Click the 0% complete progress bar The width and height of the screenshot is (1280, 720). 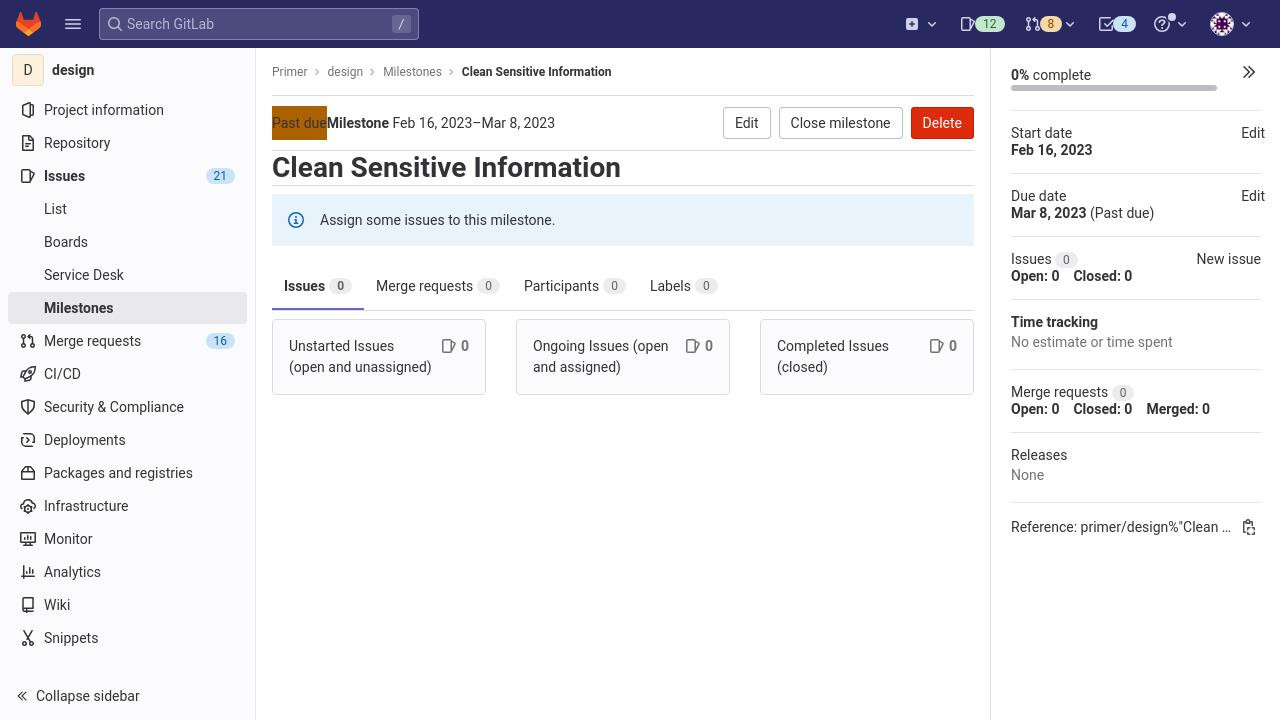pos(1114,88)
